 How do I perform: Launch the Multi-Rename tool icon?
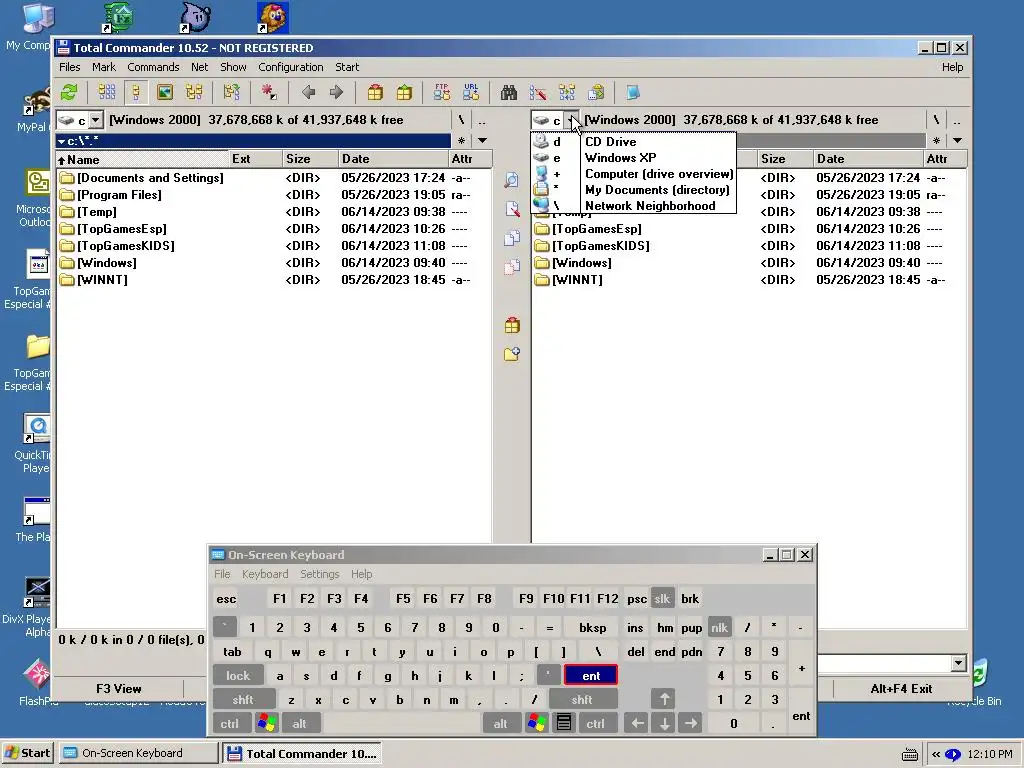click(538, 93)
